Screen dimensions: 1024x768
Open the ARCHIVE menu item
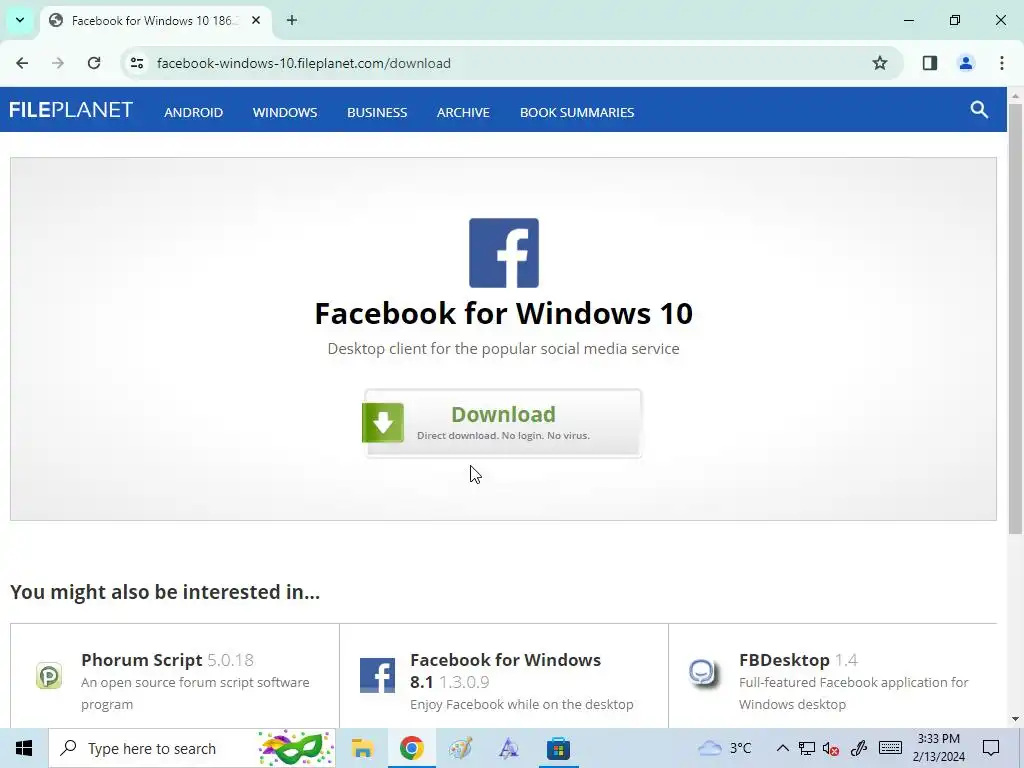point(463,112)
